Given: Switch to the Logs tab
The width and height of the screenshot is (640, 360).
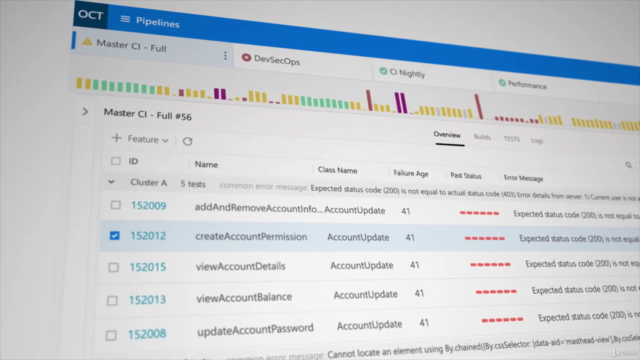Looking at the screenshot, I should coord(537,141).
